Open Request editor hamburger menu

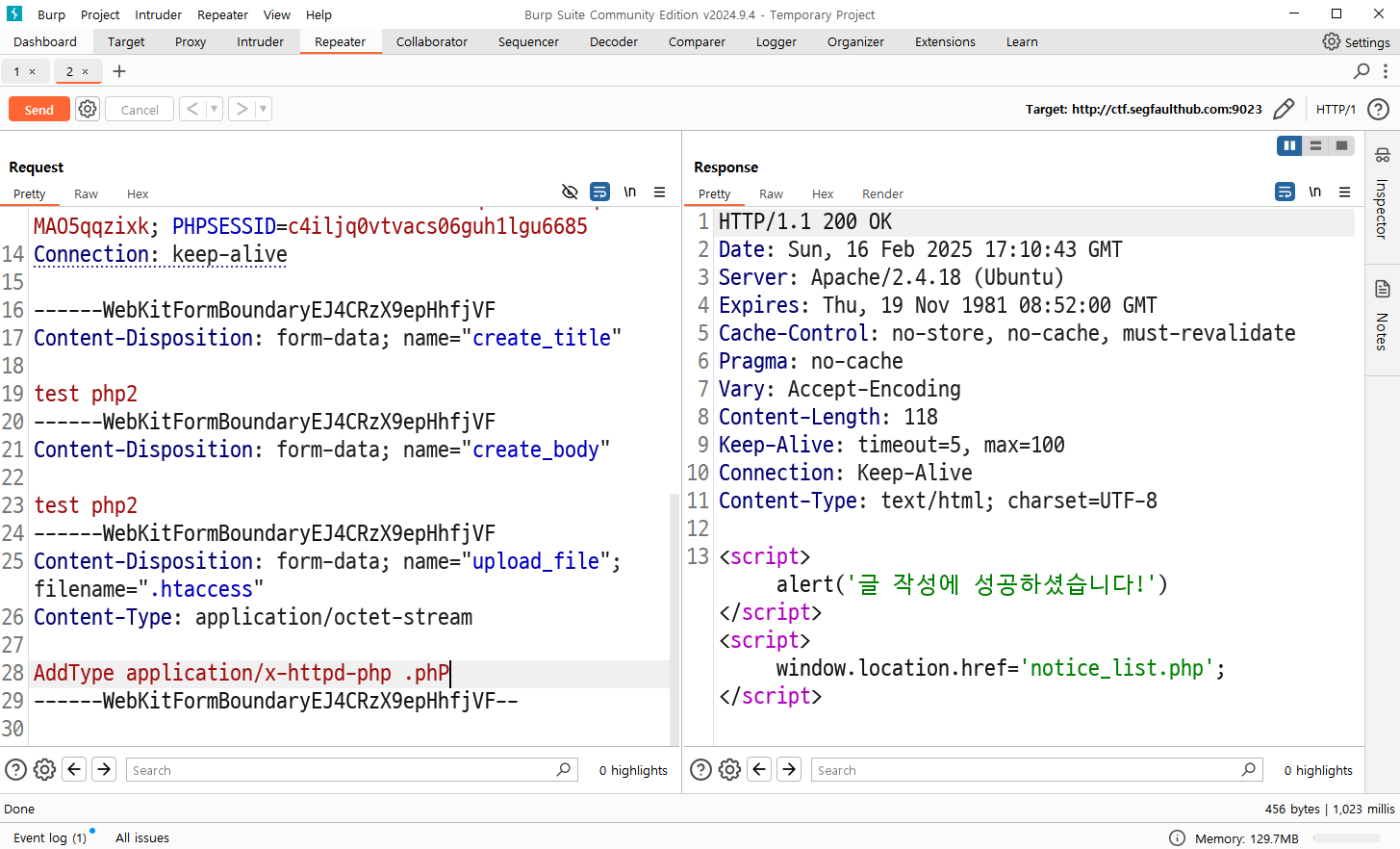pyautogui.click(x=659, y=192)
